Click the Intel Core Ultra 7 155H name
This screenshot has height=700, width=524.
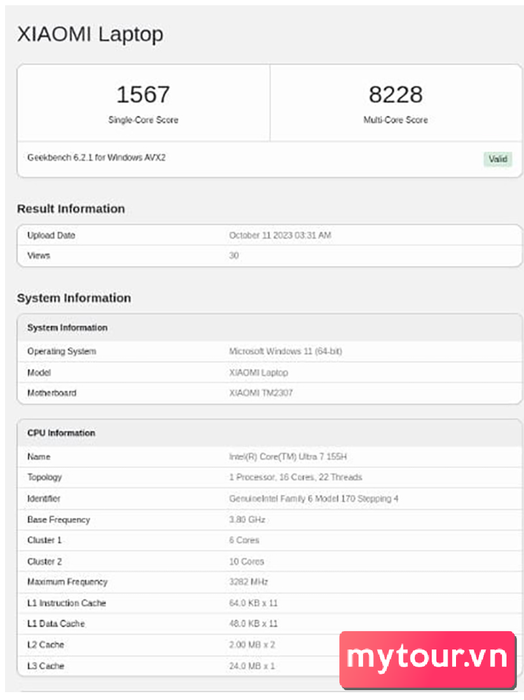tap(288, 457)
